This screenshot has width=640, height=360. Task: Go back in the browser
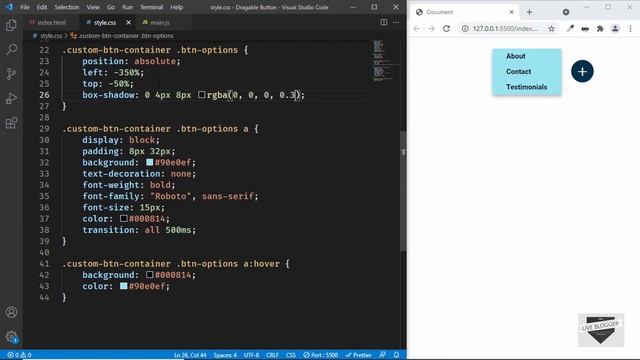[416, 29]
